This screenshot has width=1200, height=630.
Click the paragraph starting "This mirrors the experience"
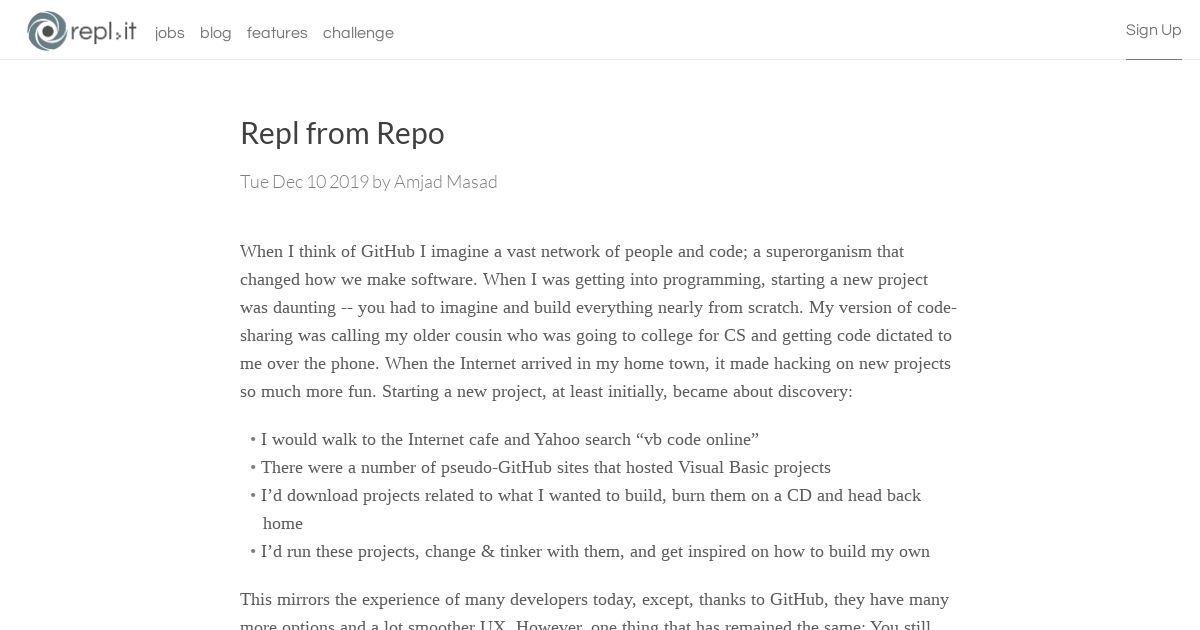click(x=595, y=612)
